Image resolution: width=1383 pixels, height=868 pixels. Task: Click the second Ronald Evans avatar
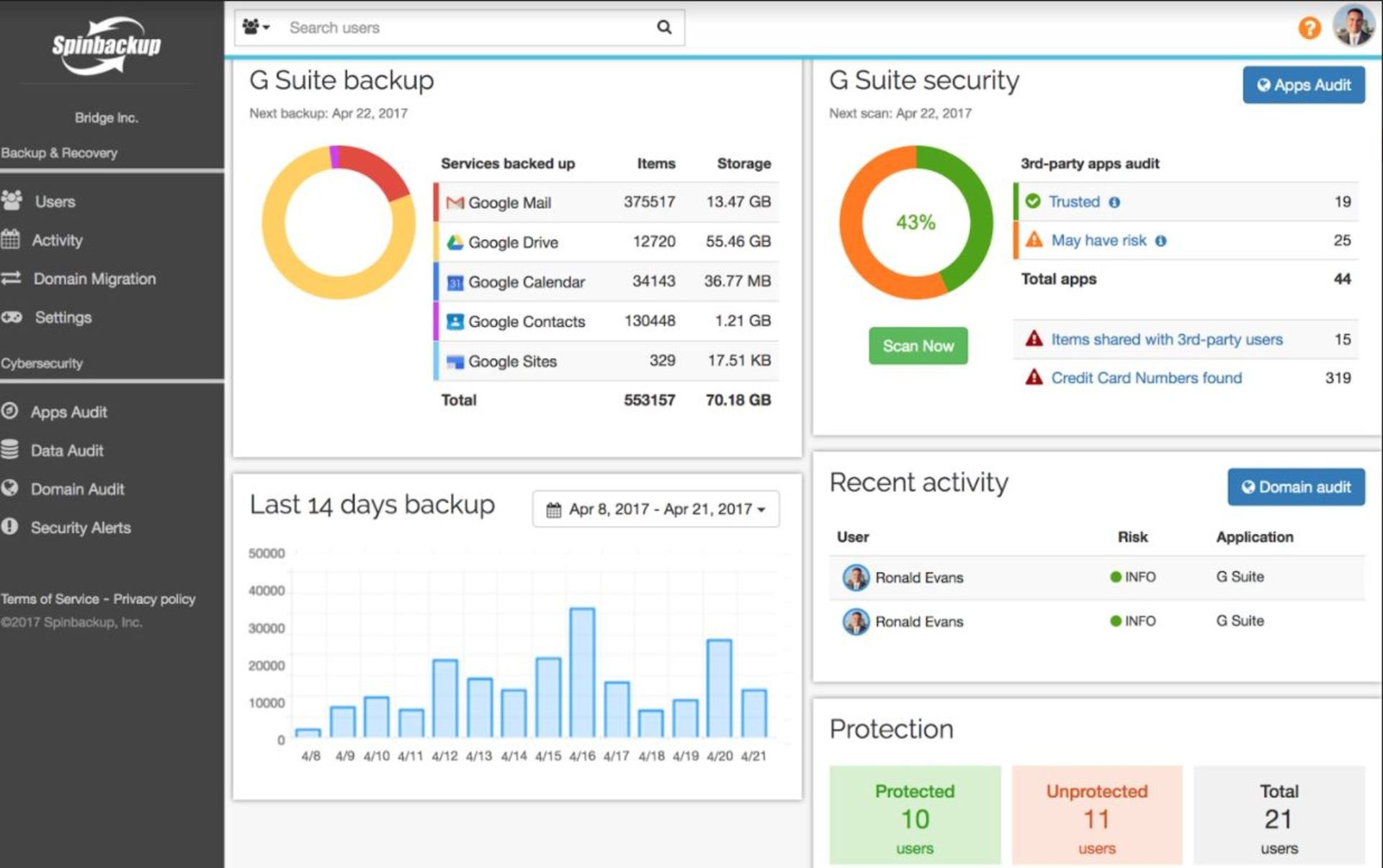(x=856, y=621)
